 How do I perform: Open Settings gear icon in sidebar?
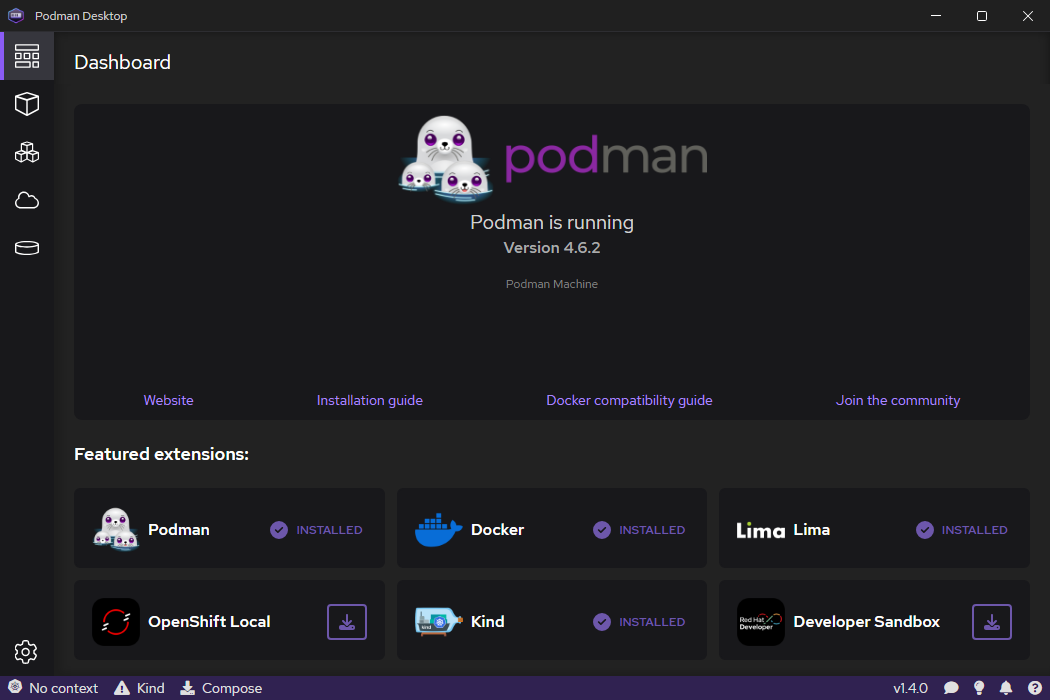point(26,652)
